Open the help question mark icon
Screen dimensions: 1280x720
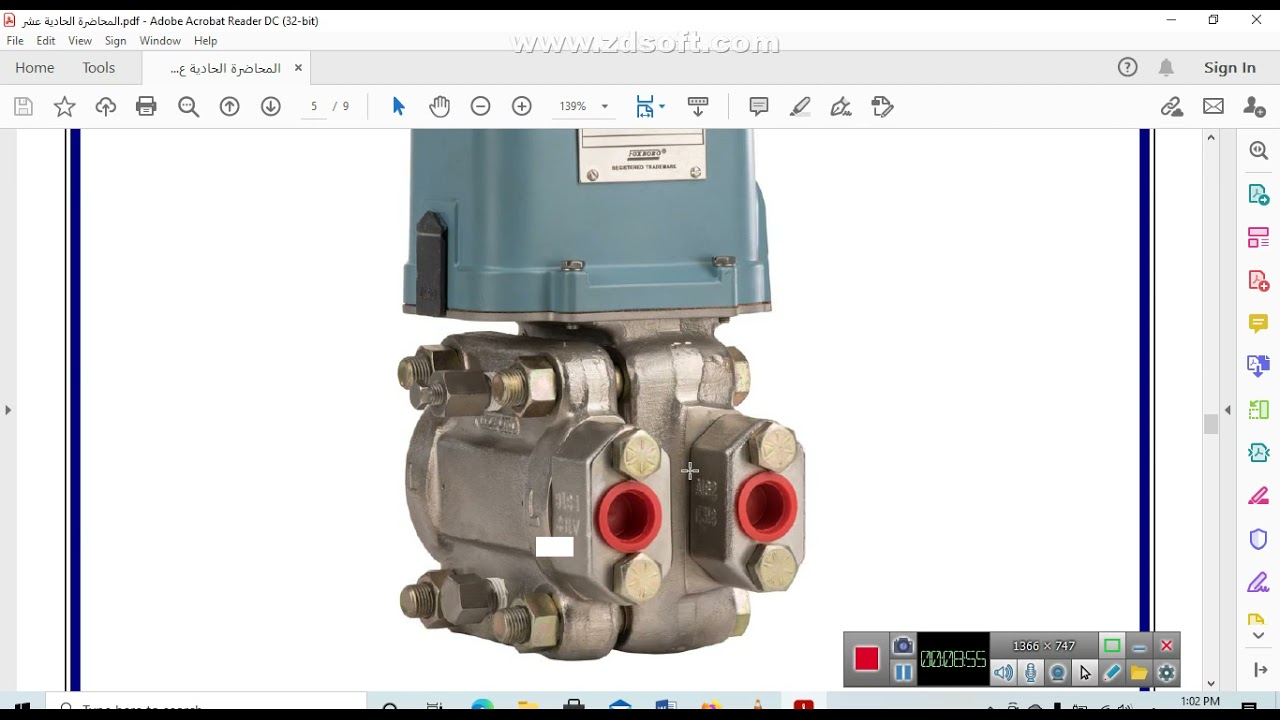click(x=1128, y=68)
